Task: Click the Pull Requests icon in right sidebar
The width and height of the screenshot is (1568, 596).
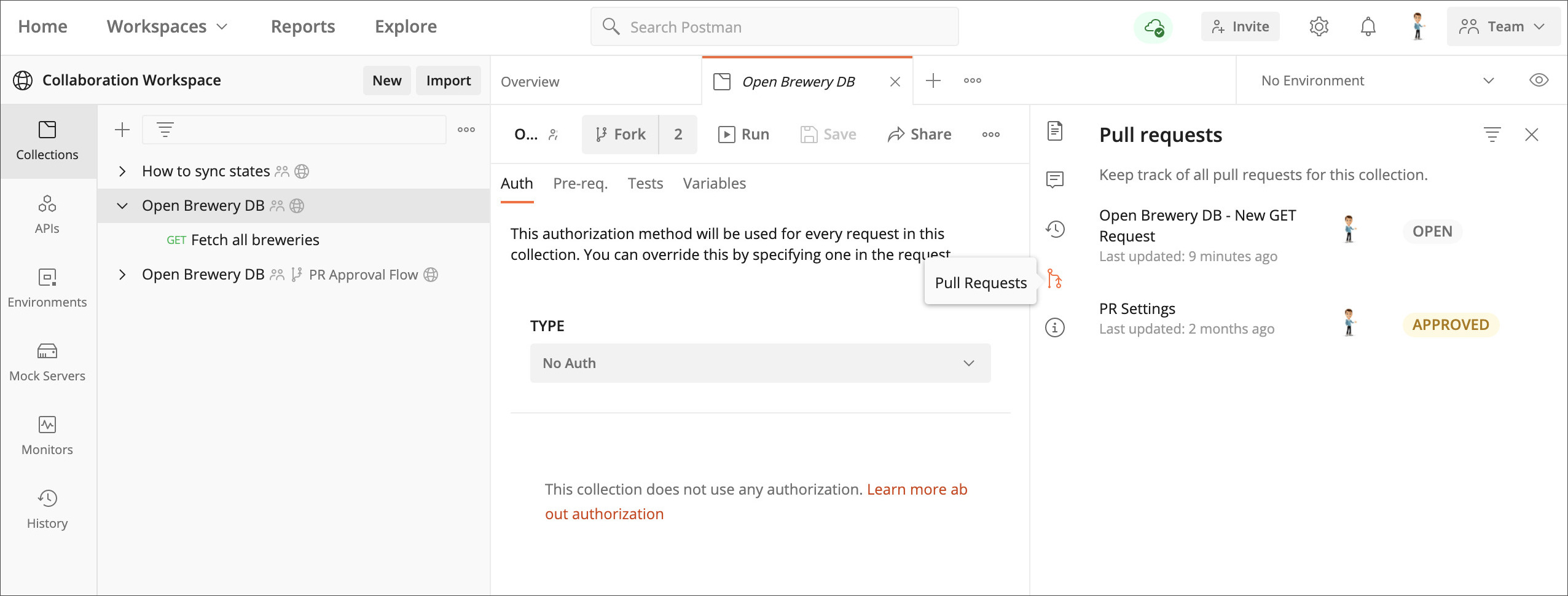Action: (x=1055, y=279)
